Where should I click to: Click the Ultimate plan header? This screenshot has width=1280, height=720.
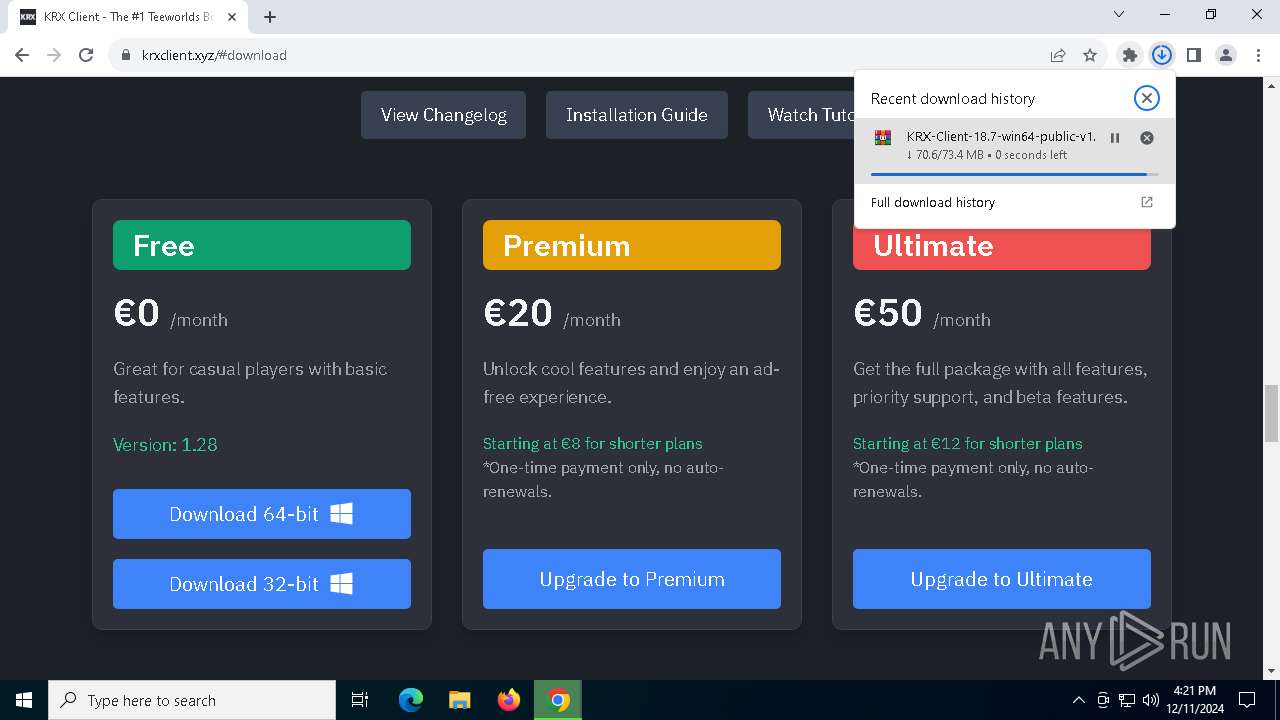click(x=1002, y=248)
